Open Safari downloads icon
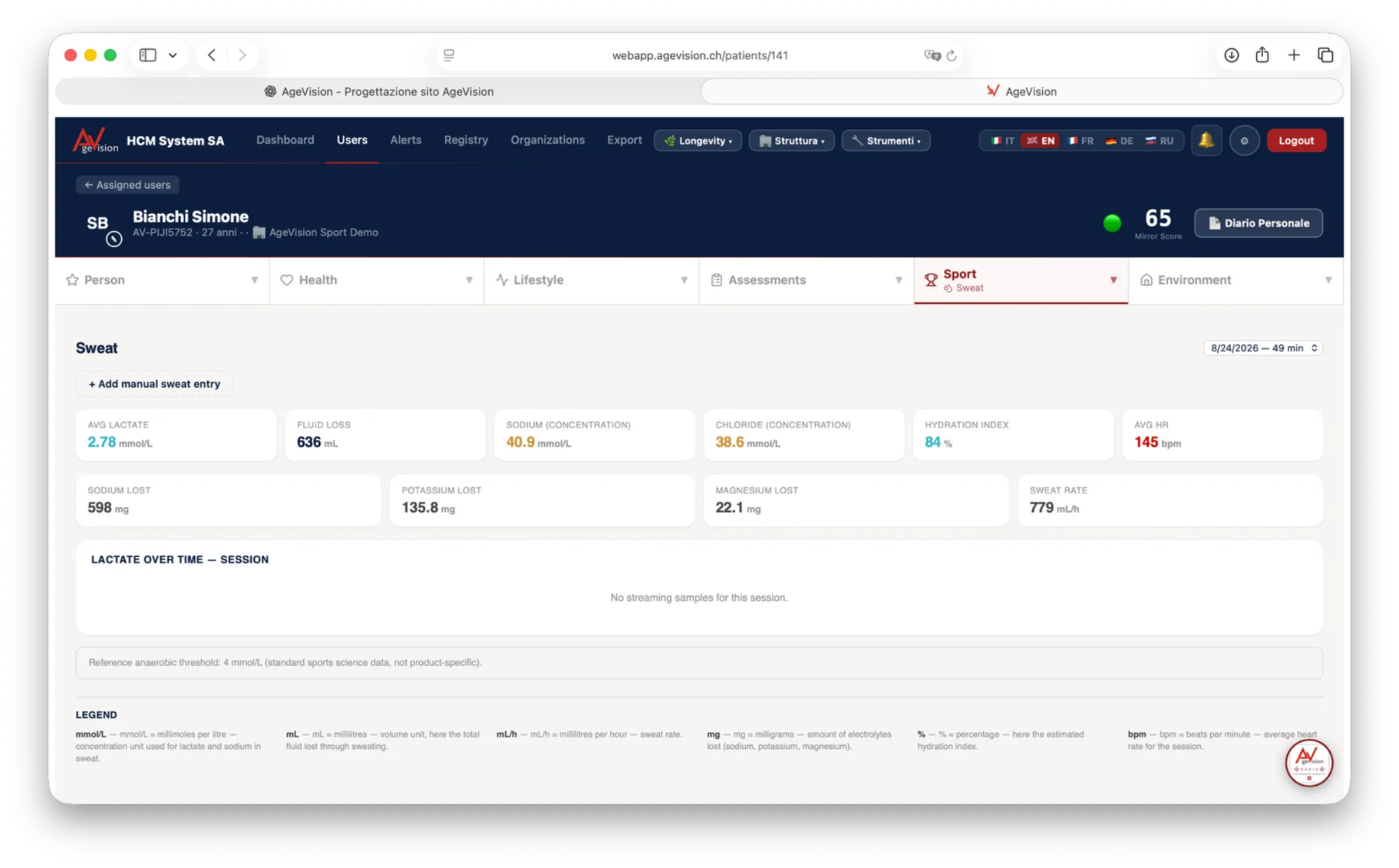Screen dimensions: 1399x868 click(1232, 55)
